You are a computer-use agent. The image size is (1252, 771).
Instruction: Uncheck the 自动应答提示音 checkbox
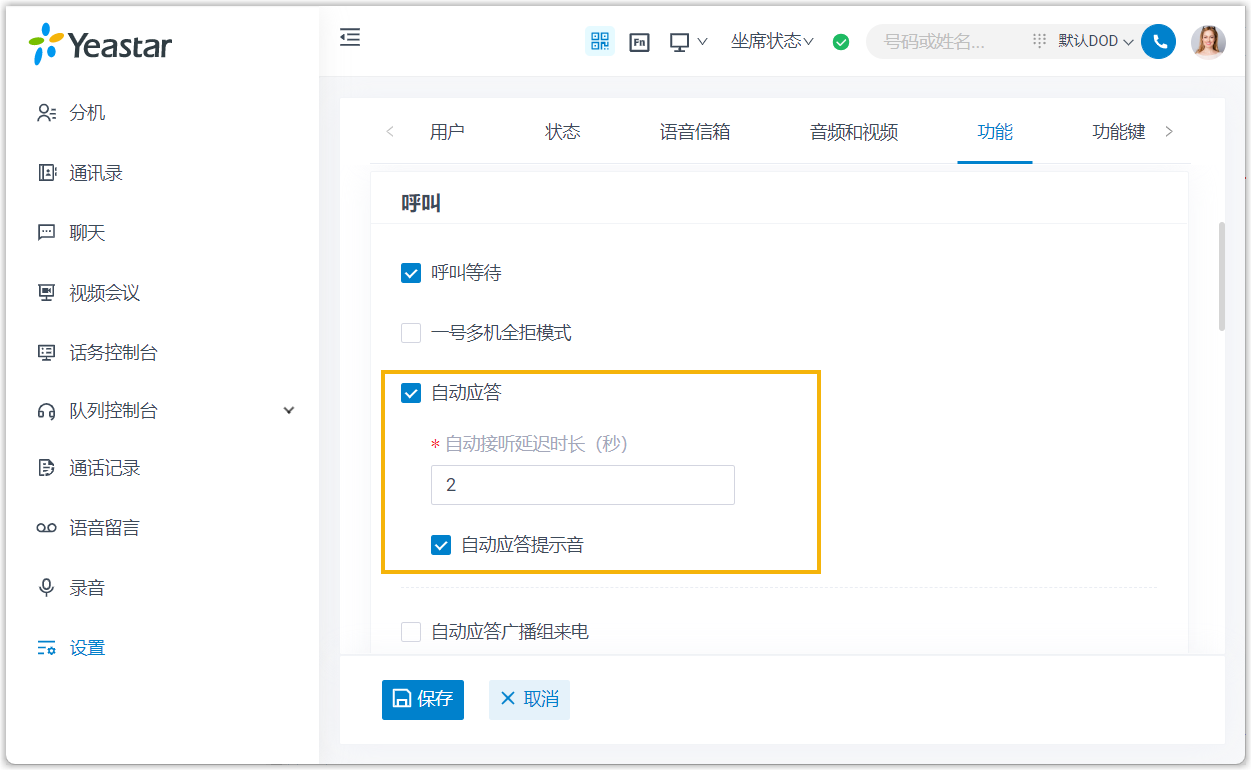[x=441, y=545]
